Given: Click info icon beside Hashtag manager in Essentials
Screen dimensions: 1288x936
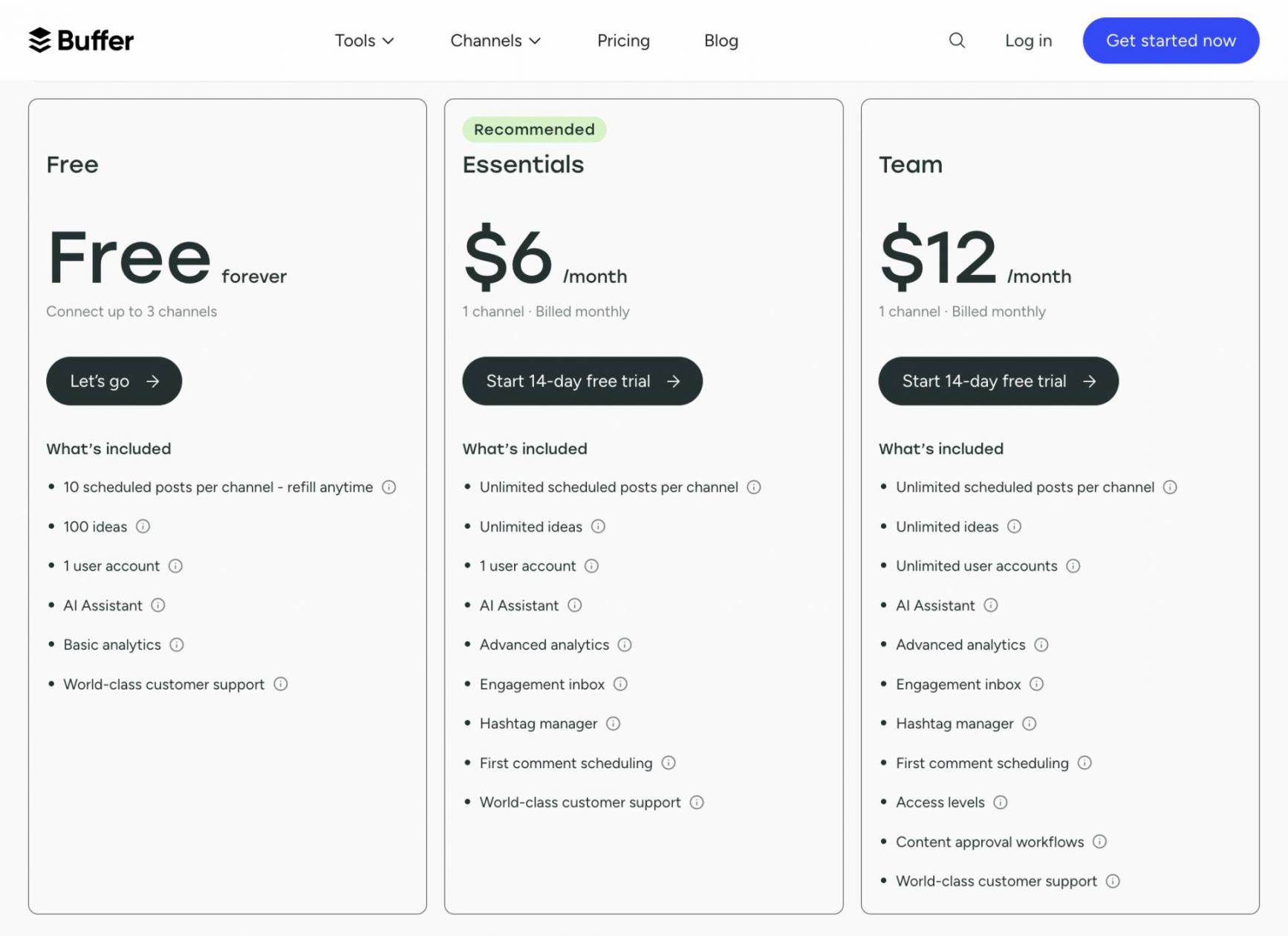Looking at the screenshot, I should click(614, 724).
